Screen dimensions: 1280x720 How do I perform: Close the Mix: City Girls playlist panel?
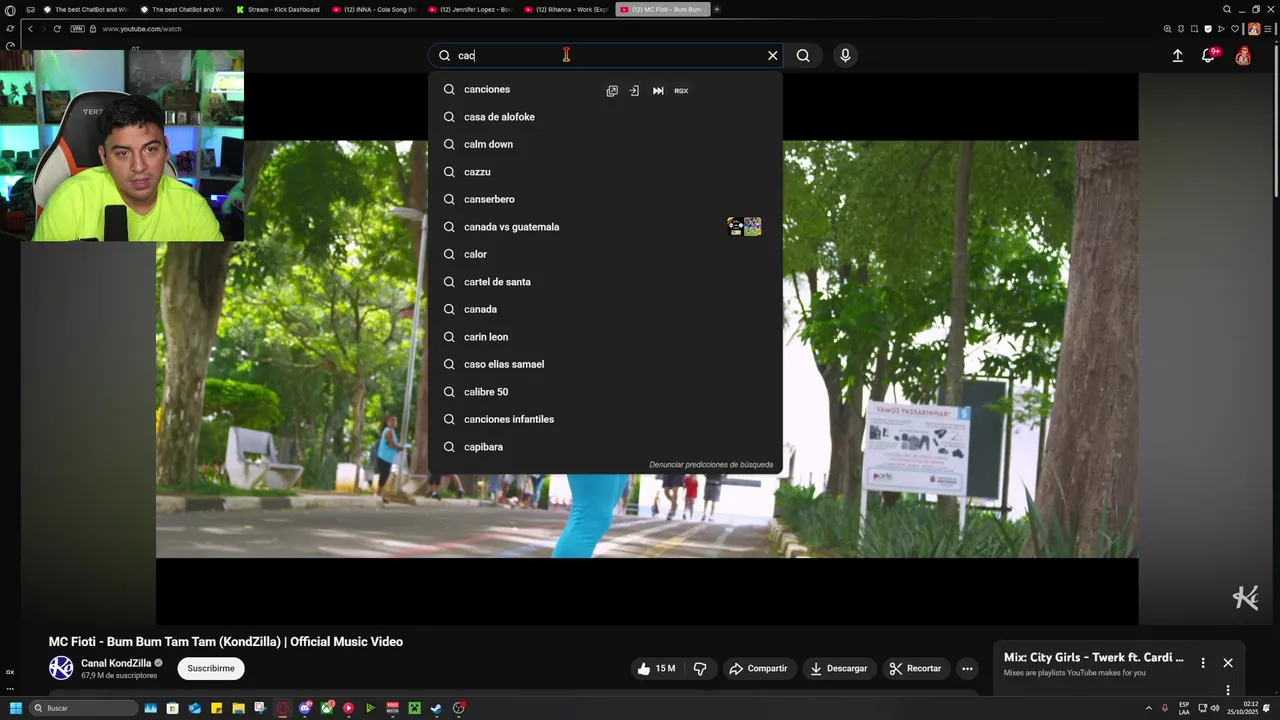click(x=1228, y=663)
